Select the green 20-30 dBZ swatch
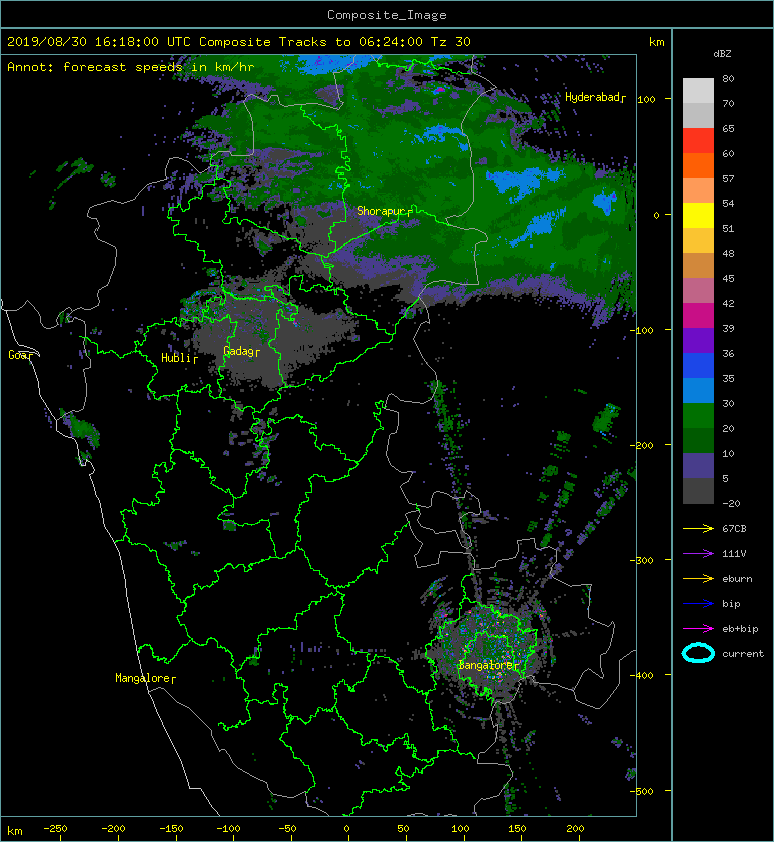Screen dimensions: 774x842 pos(698,416)
